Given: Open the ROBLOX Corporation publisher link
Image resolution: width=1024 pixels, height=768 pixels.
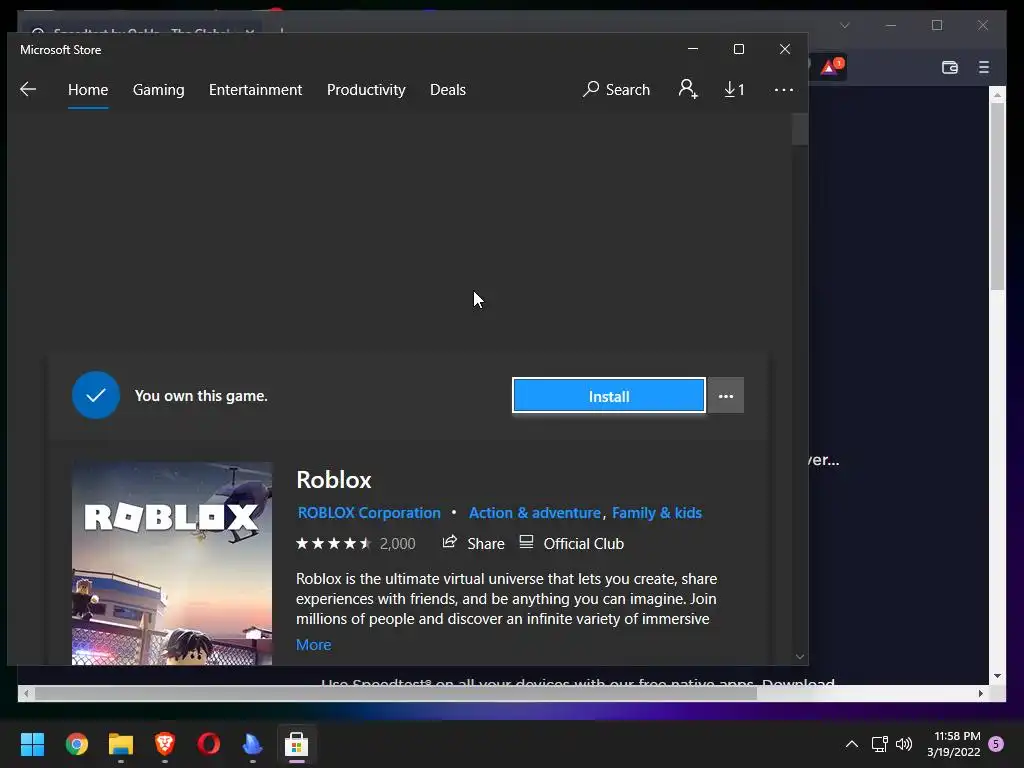Looking at the screenshot, I should (369, 513).
